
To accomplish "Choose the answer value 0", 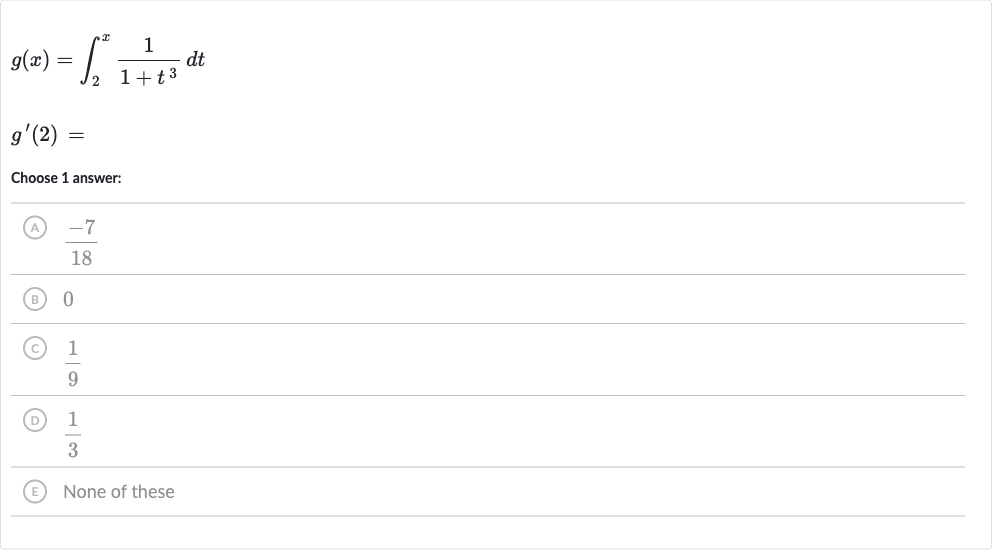I will point(68,299).
